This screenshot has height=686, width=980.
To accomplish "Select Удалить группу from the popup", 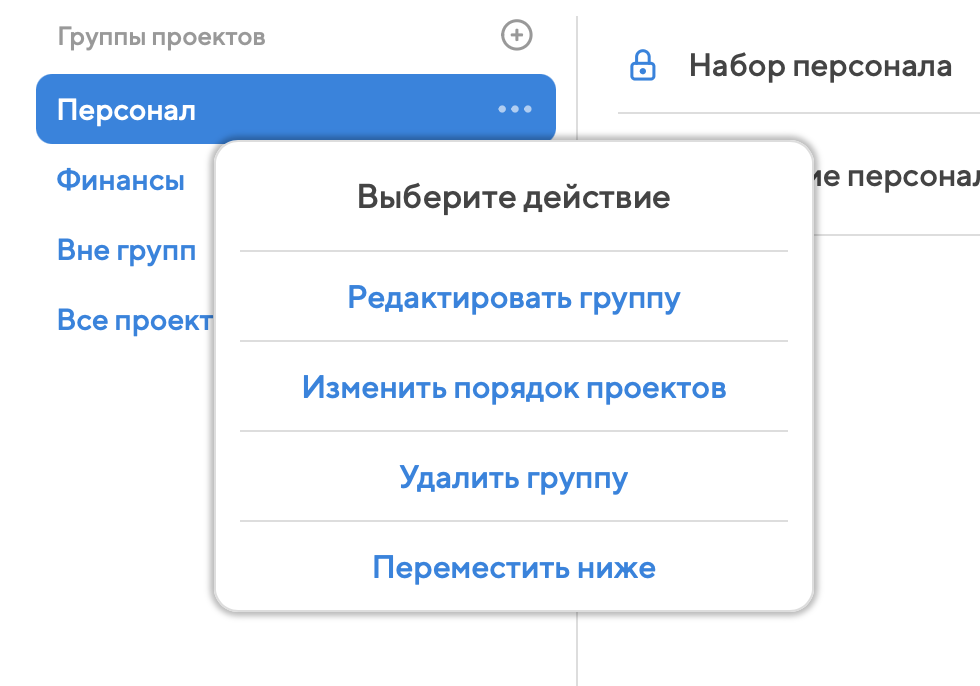I will coord(514,477).
